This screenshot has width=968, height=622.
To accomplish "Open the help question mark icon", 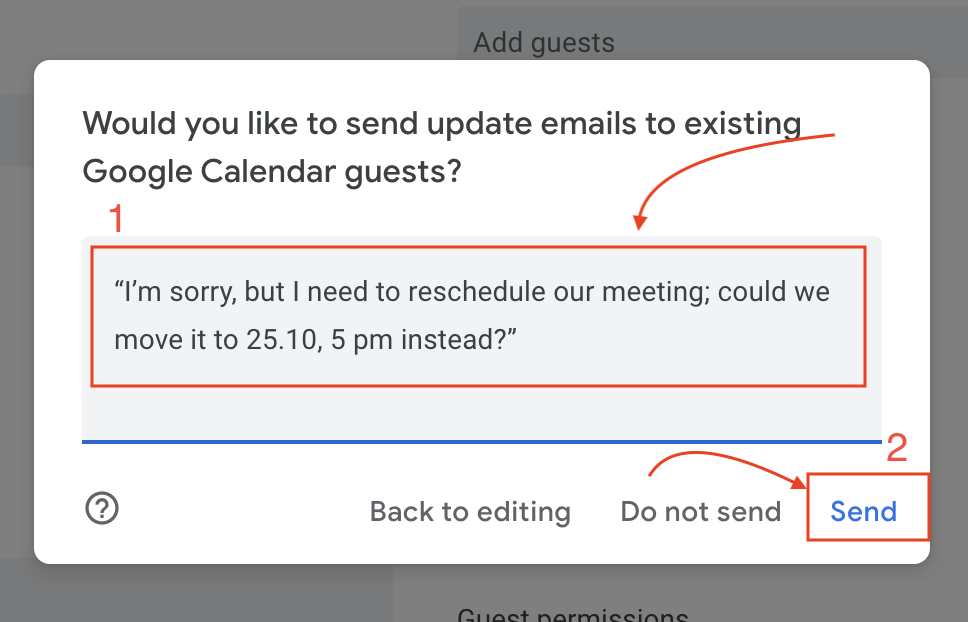I will click(102, 509).
